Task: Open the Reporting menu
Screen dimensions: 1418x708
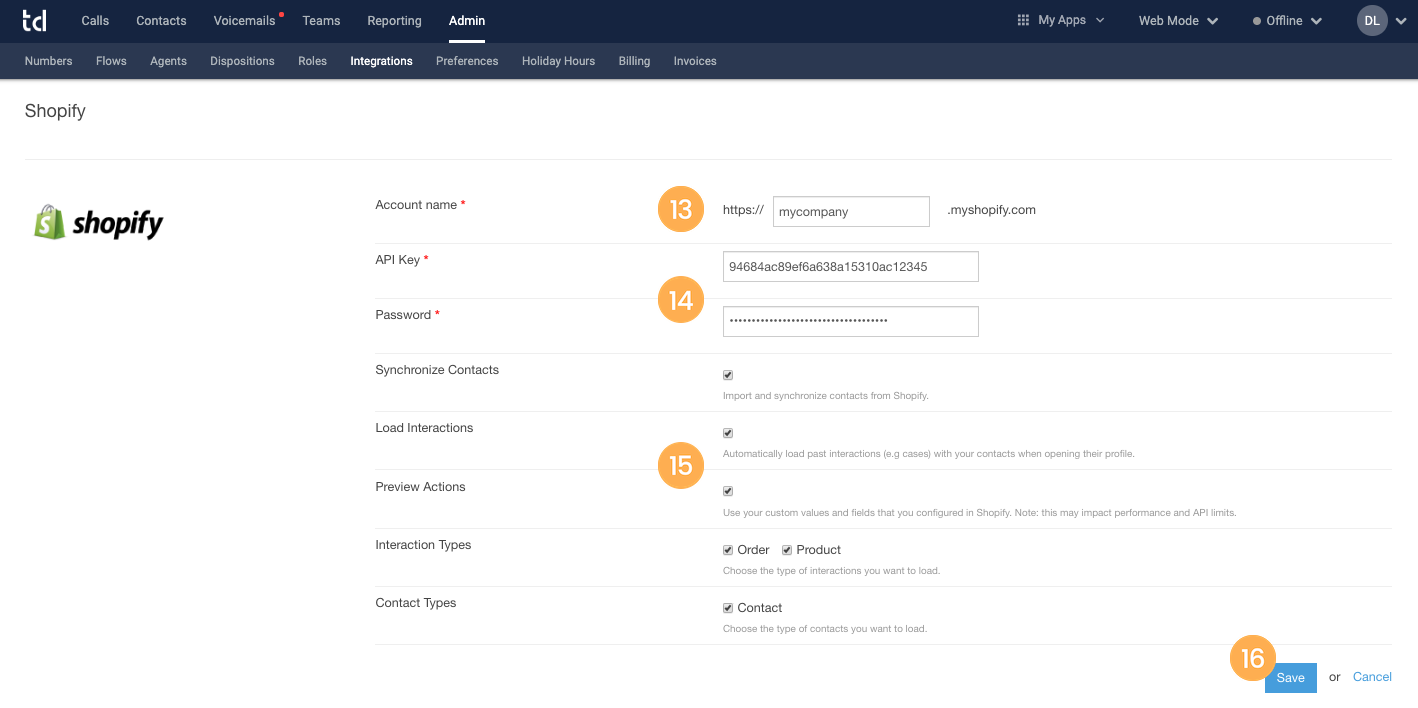Action: tap(394, 20)
